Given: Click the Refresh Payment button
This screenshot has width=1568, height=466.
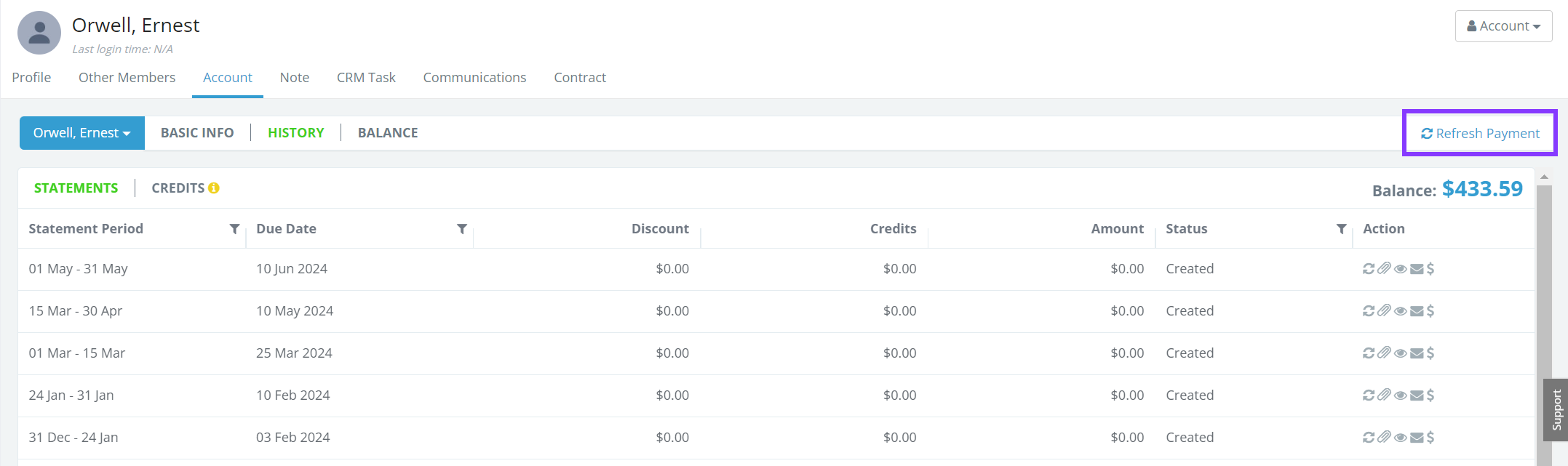Looking at the screenshot, I should [1480, 133].
